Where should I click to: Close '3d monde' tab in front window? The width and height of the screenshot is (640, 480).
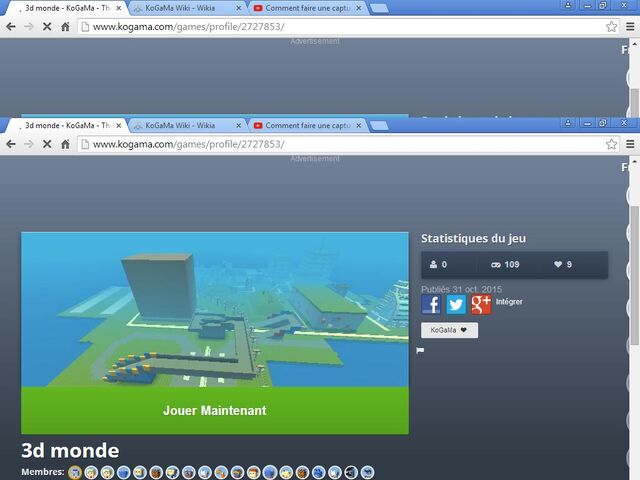(119, 126)
